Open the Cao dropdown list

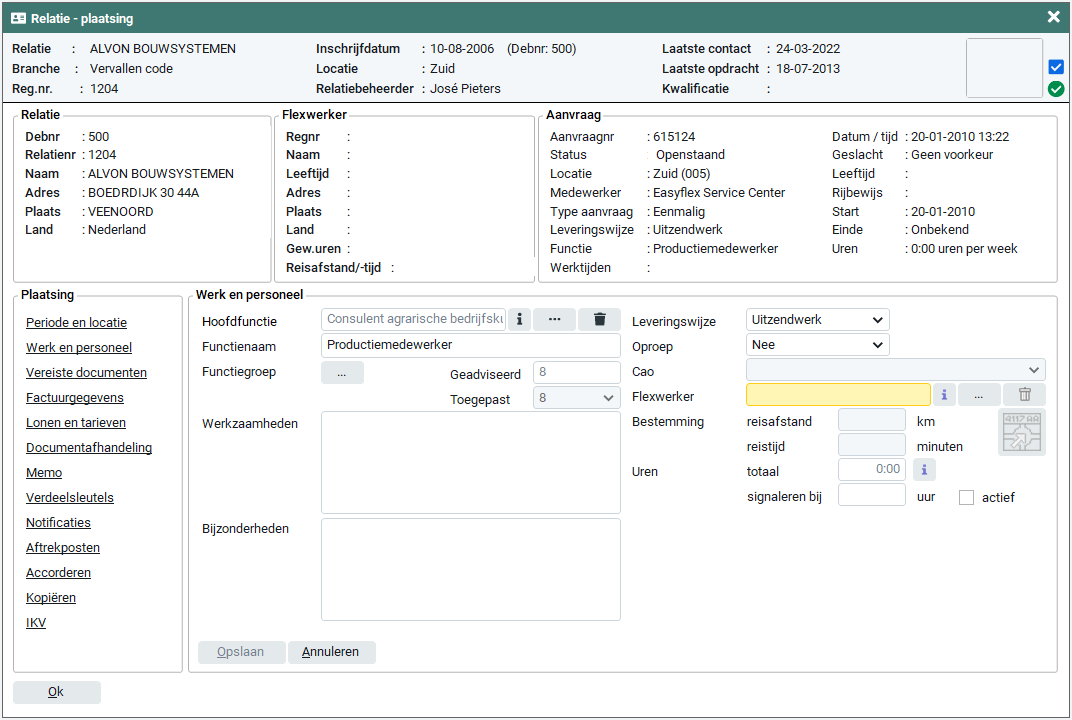point(895,370)
